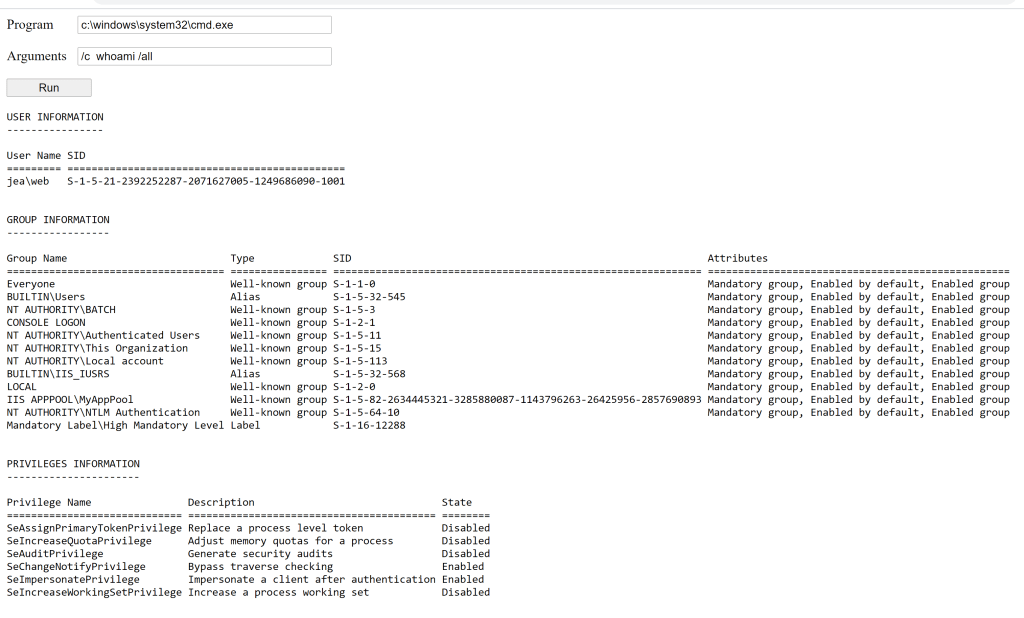Image resolution: width=1024 pixels, height=618 pixels.
Task: Click the Arguments input field
Action: pos(204,57)
